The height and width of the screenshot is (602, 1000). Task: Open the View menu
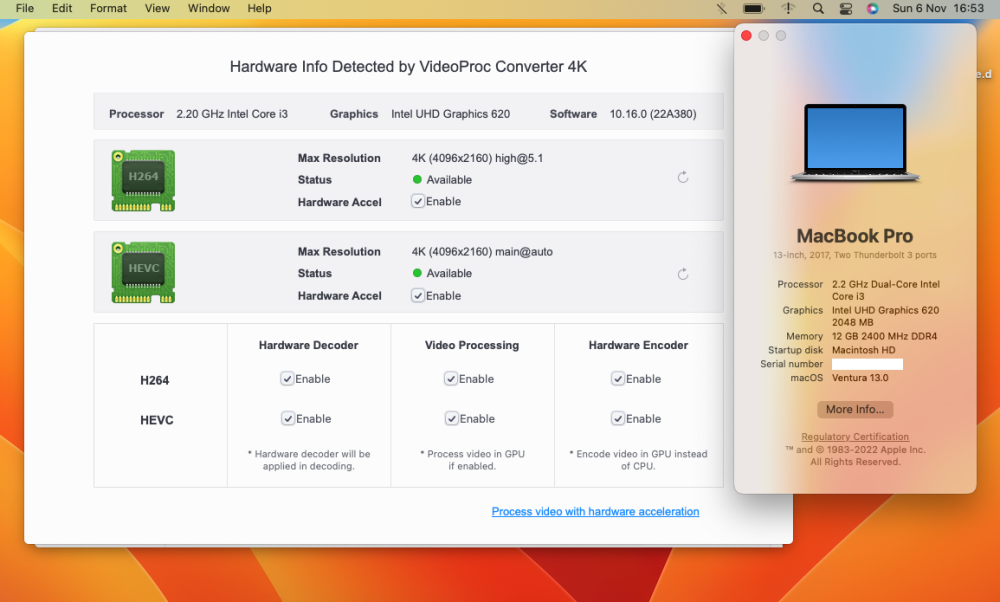pos(157,8)
